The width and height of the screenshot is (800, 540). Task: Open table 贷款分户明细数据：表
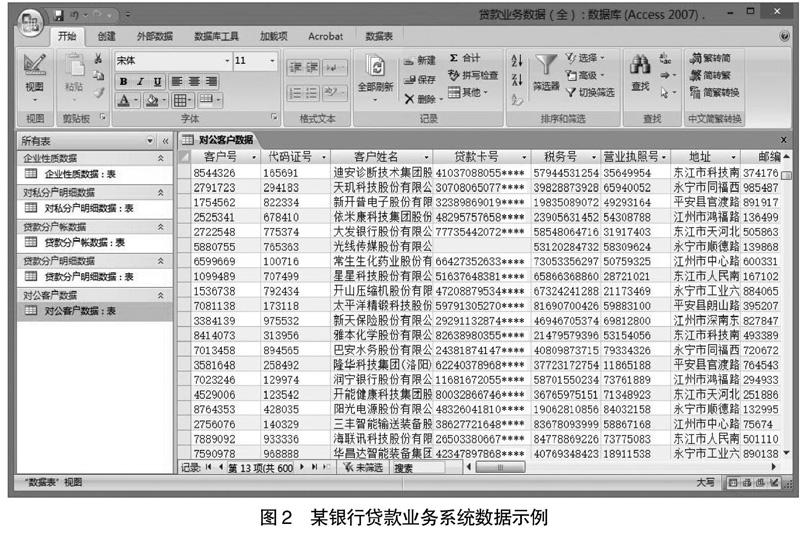point(95,277)
